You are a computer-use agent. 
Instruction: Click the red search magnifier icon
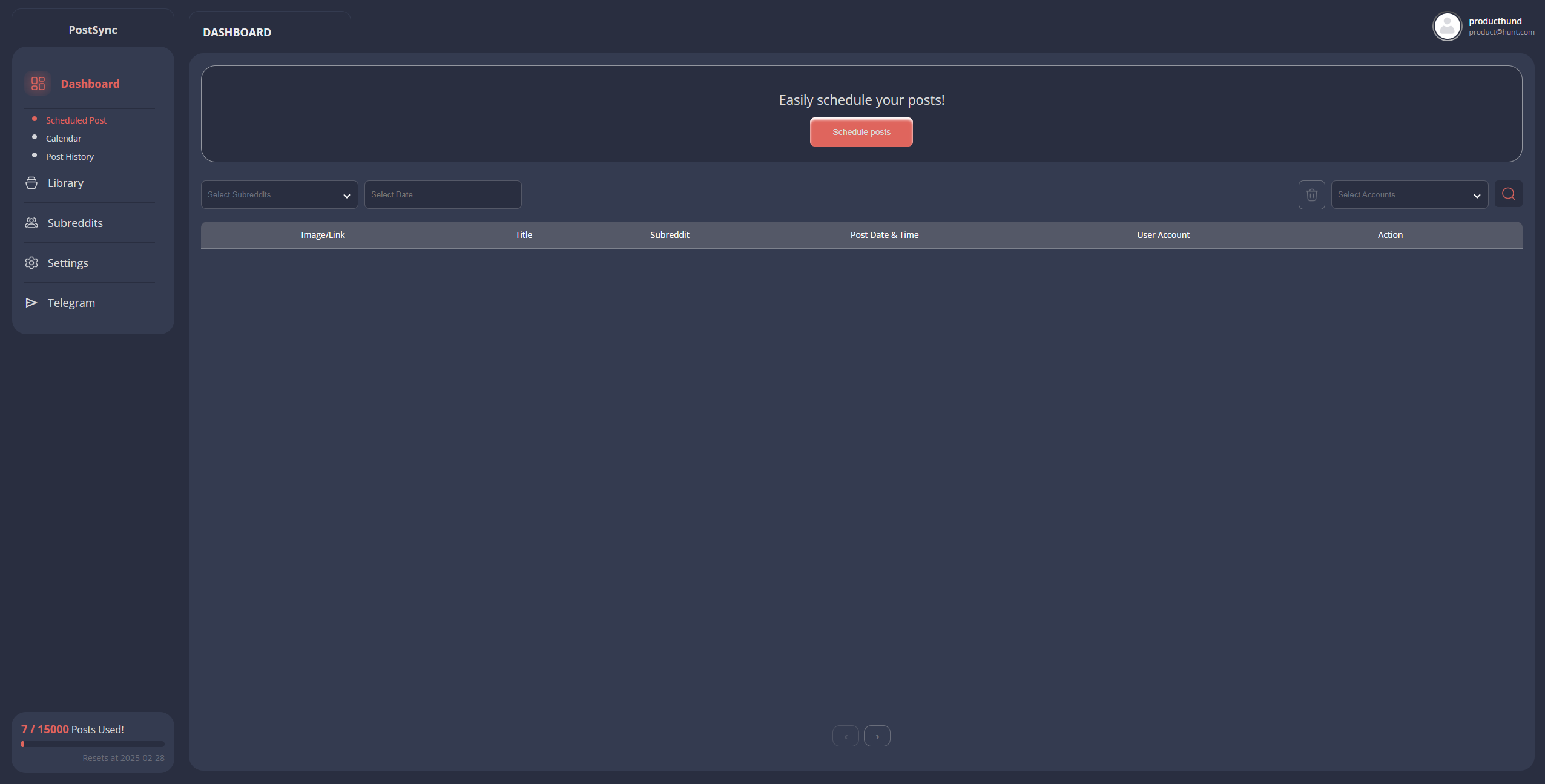[1508, 194]
